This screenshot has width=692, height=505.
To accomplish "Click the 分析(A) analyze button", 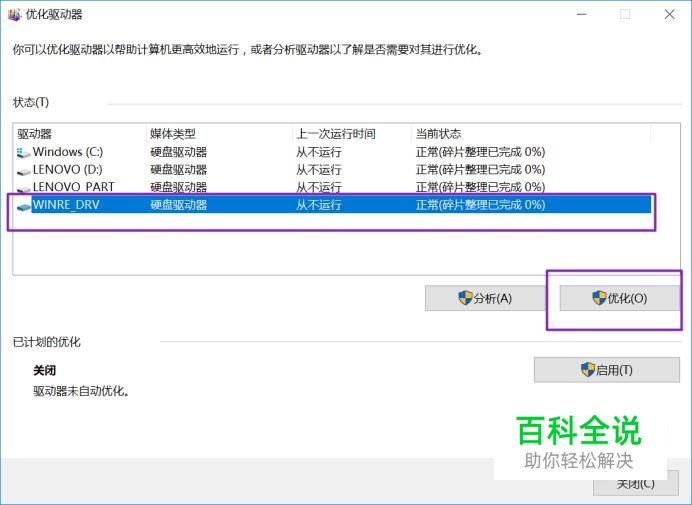I will (485, 298).
